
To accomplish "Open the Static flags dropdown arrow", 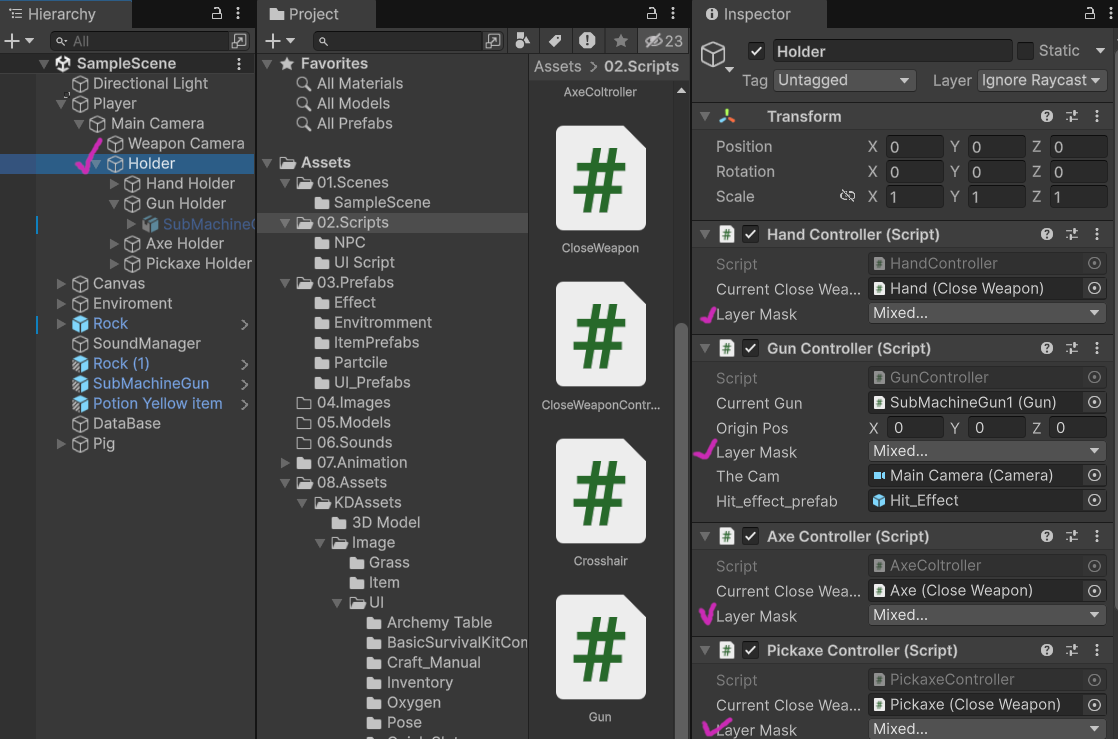I will click(1100, 51).
